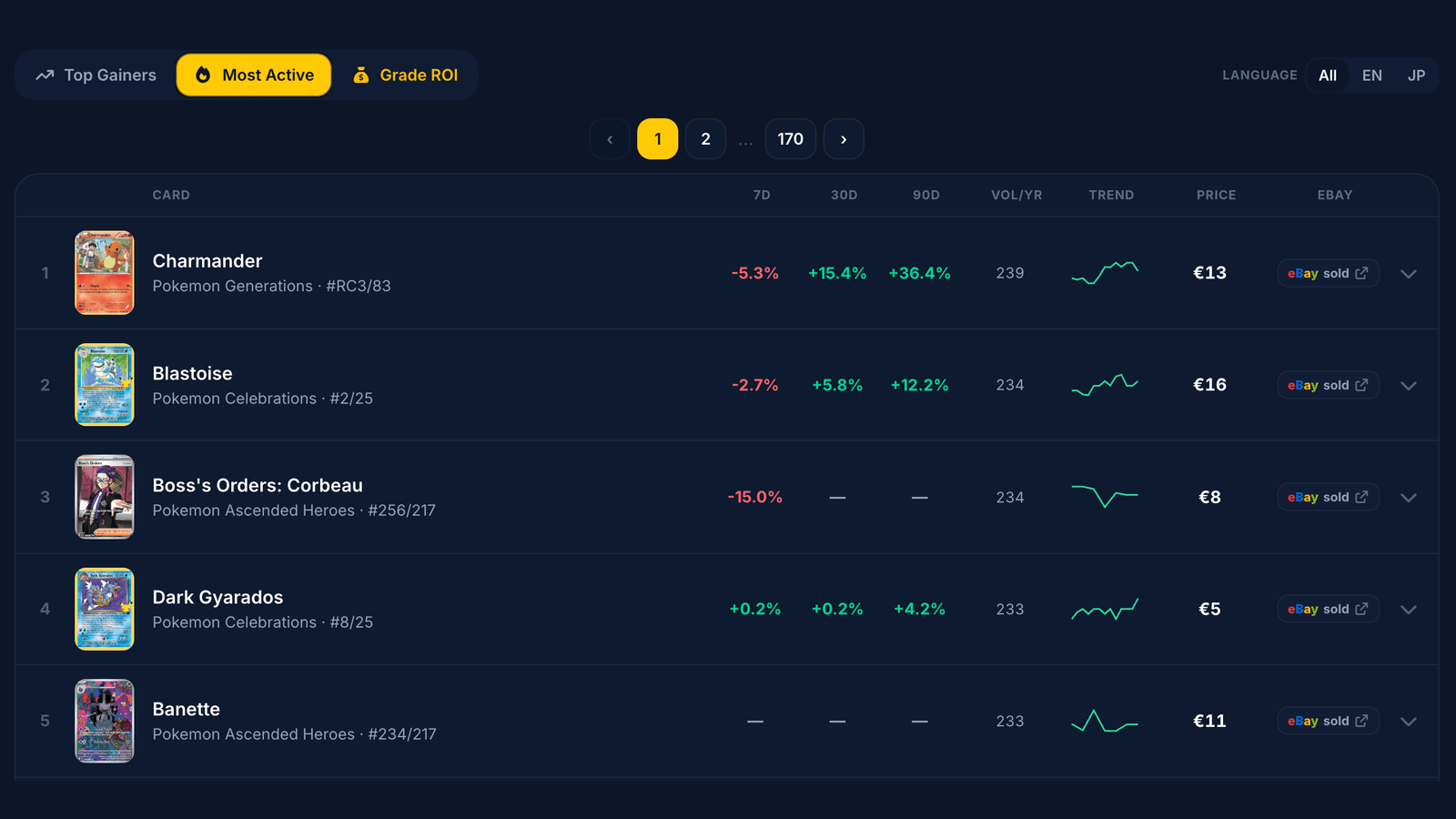Click the money bag icon on Grade ROI
This screenshot has height=819, width=1456.
pos(361,75)
